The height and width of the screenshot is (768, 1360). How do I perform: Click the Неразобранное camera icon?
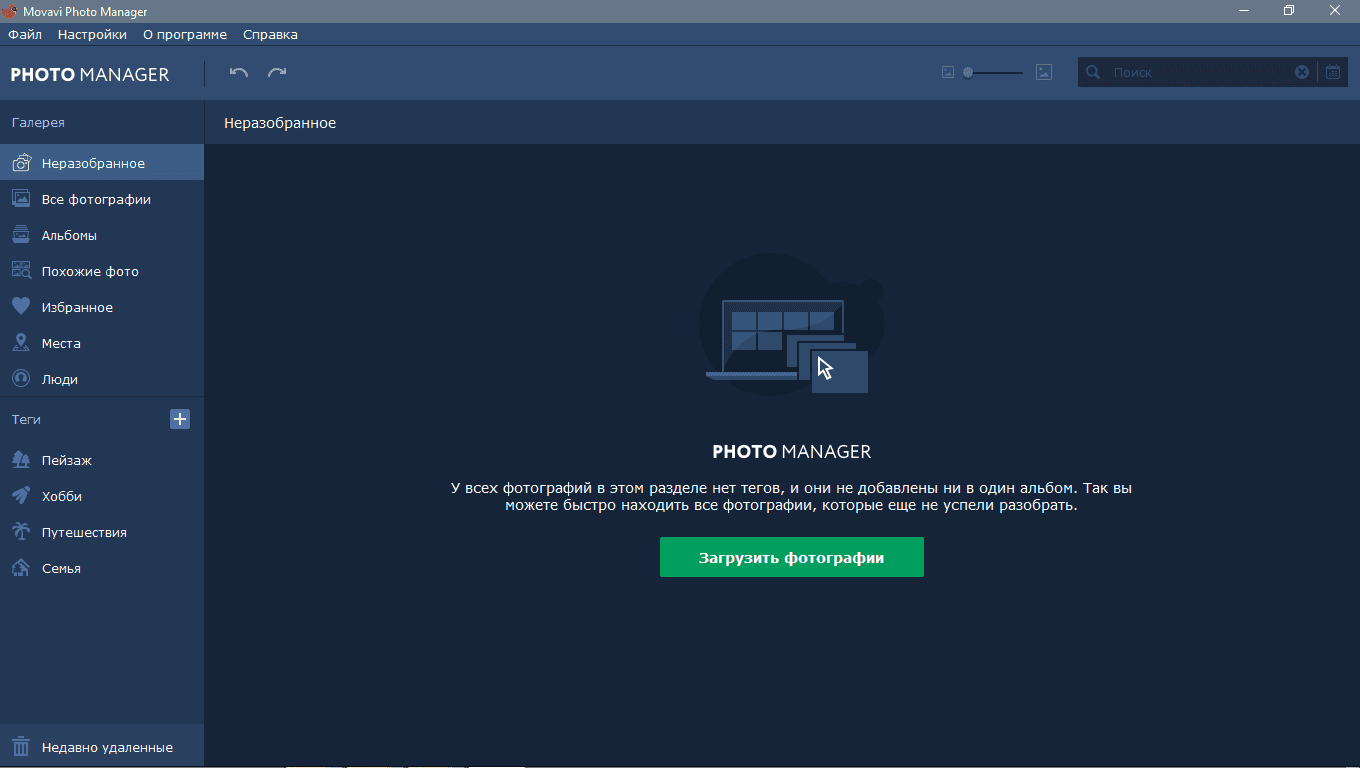click(21, 163)
